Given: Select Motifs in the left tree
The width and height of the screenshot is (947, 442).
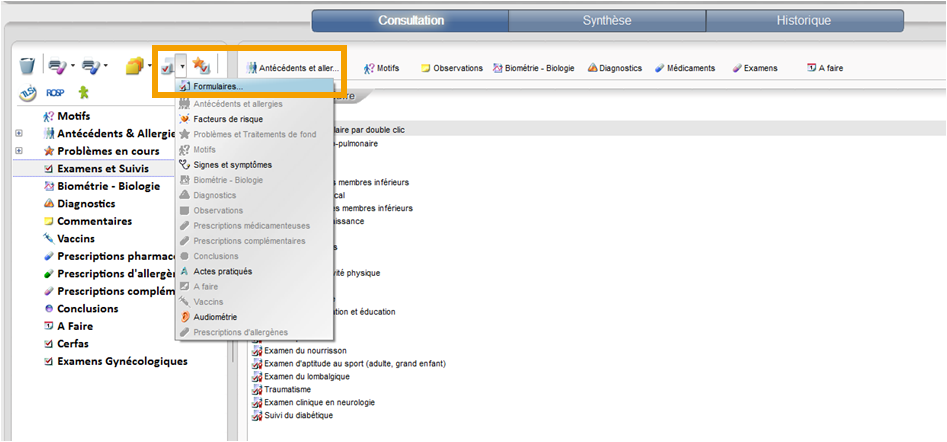Looking at the screenshot, I should click(x=66, y=116).
